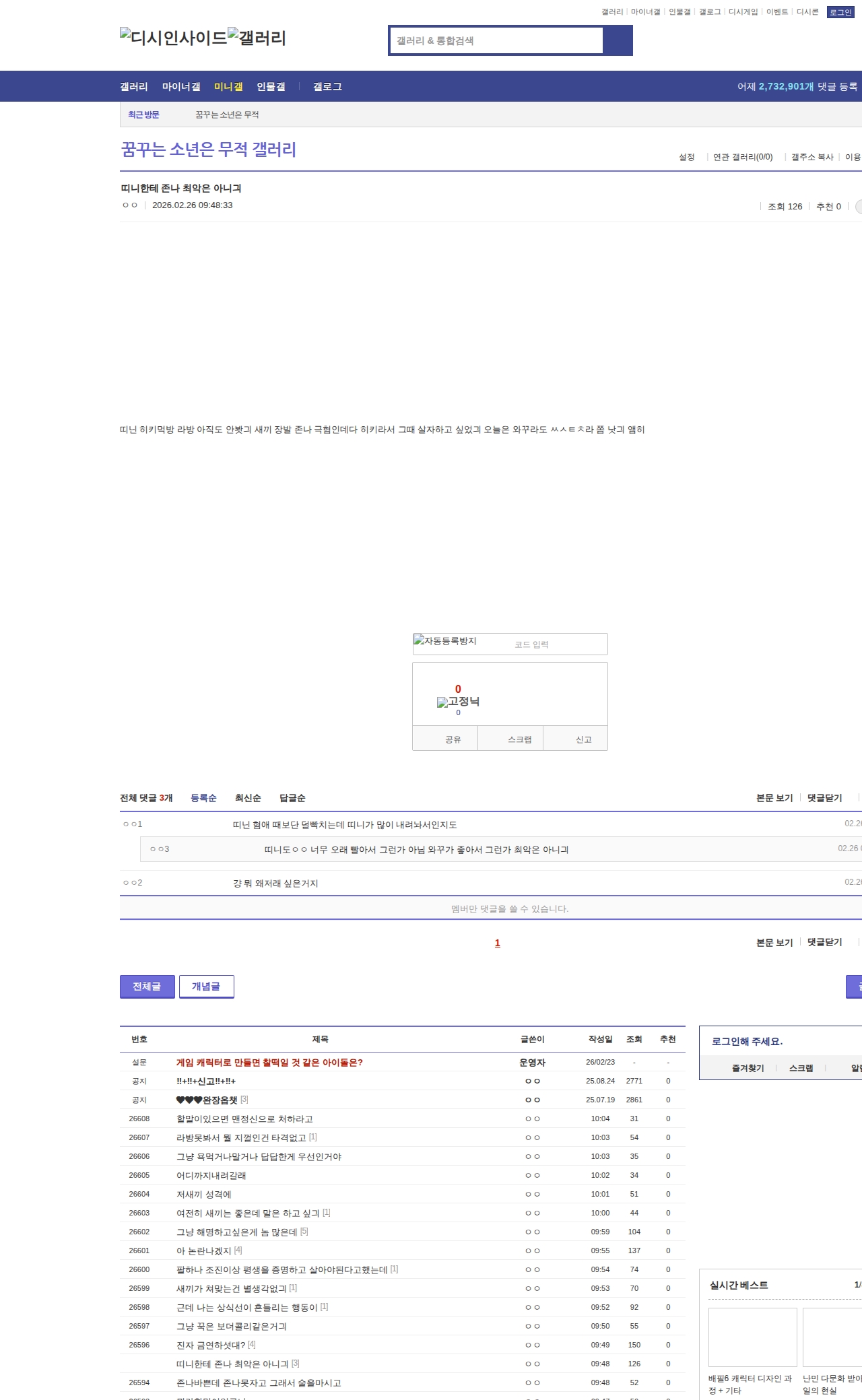Sort comments by 최신순
The height and width of the screenshot is (1400, 862).
248,798
